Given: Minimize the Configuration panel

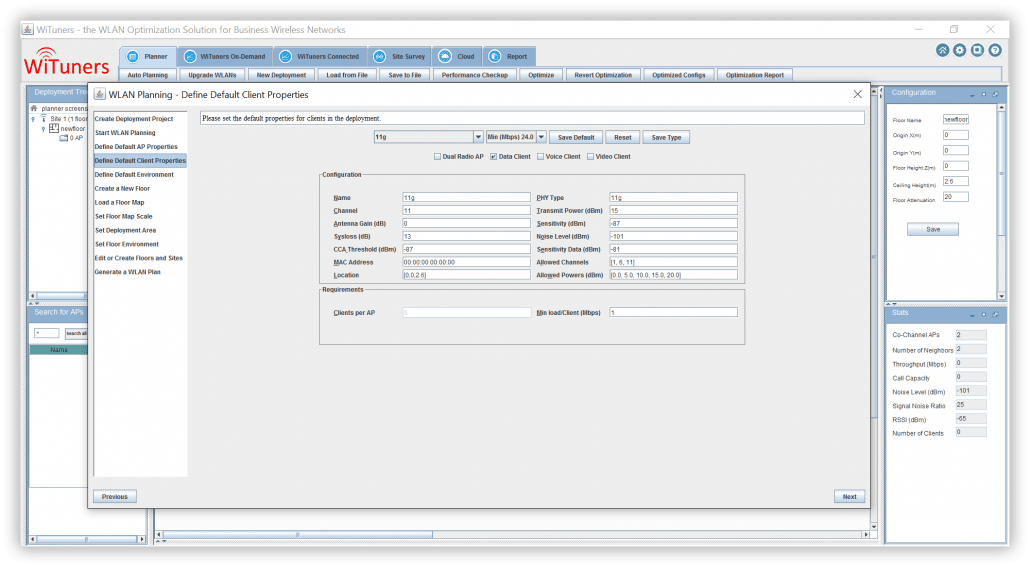Looking at the screenshot, I should [x=972, y=95].
